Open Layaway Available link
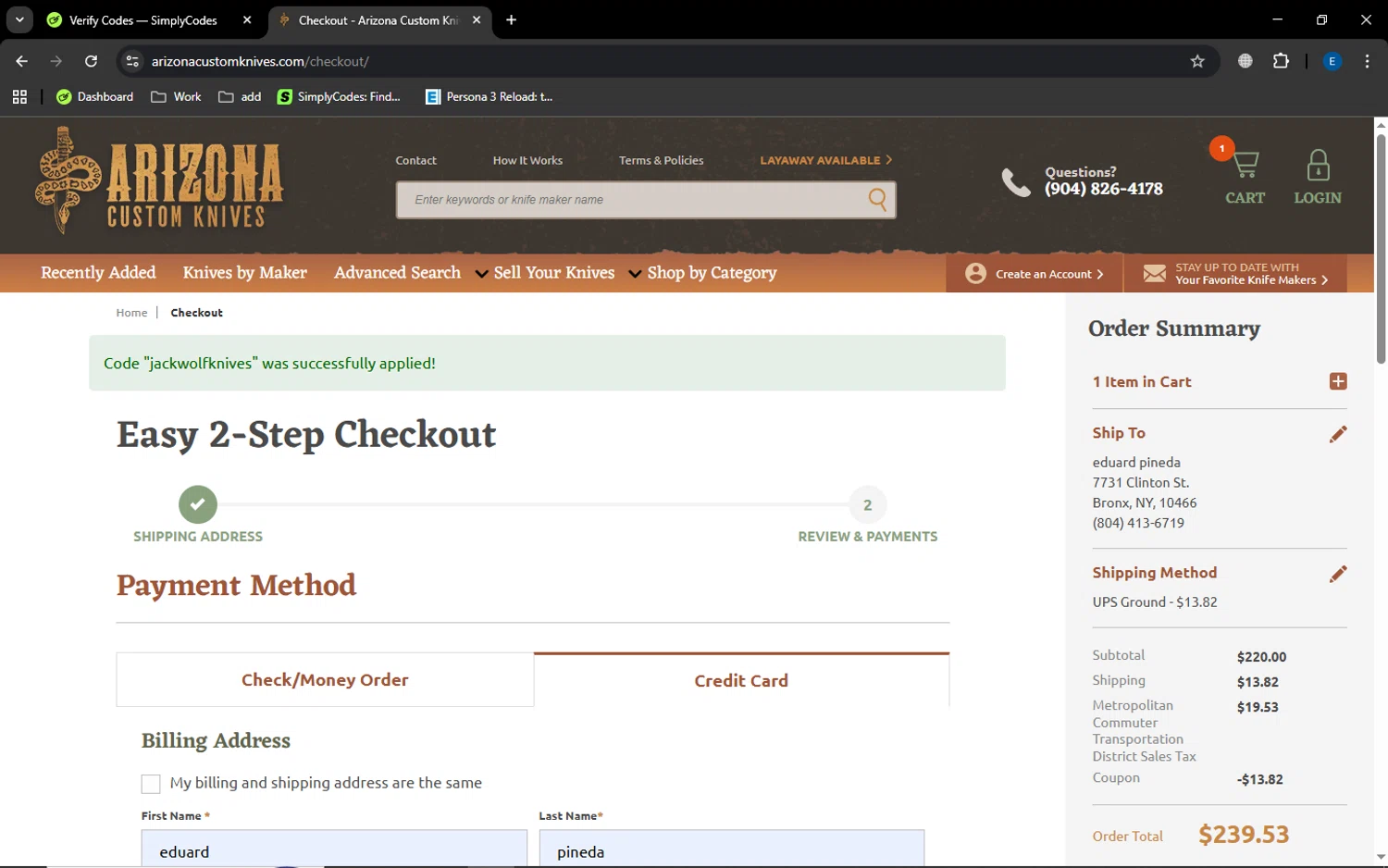The image size is (1388, 868). [826, 160]
